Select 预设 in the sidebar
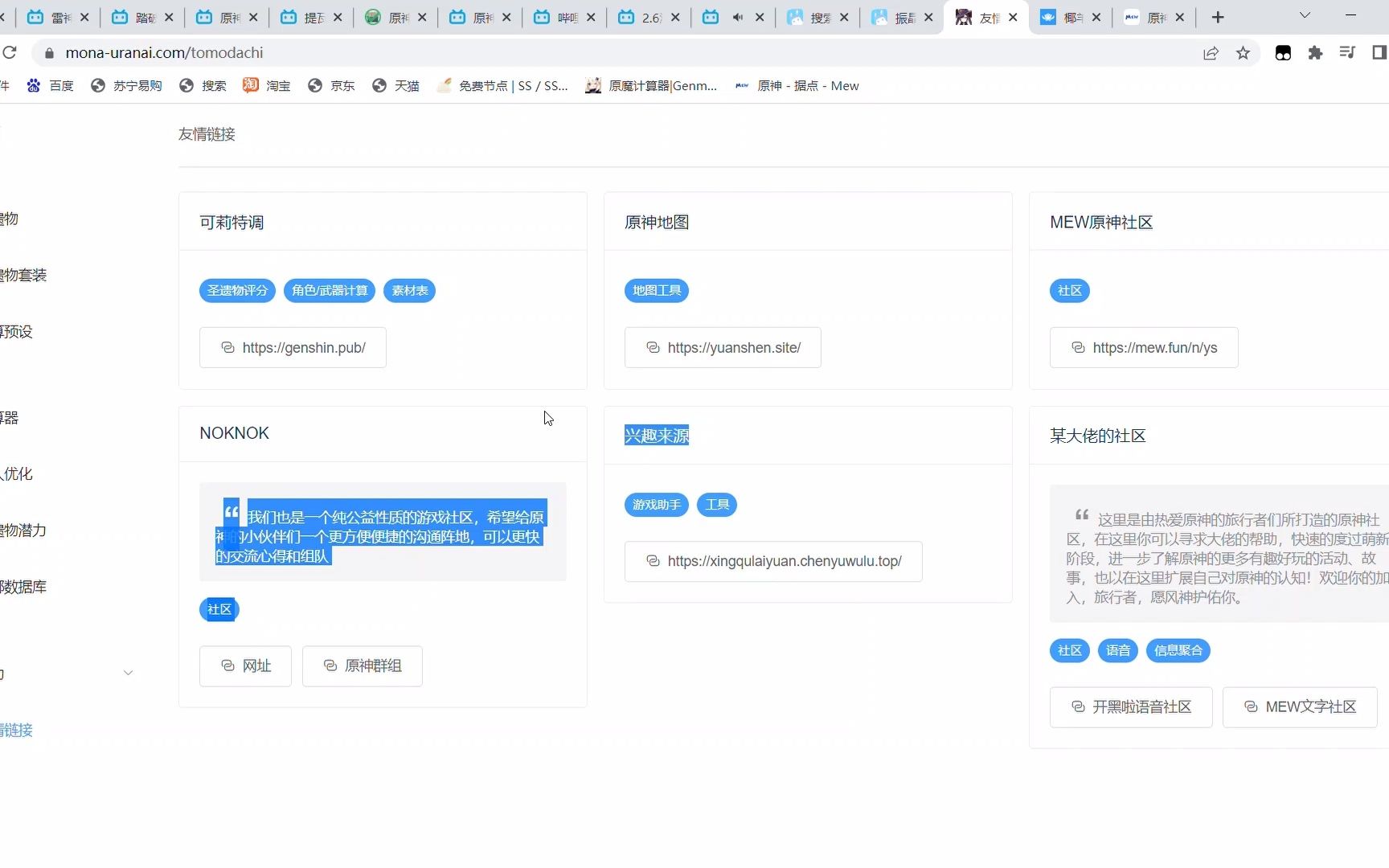 pyautogui.click(x=16, y=331)
